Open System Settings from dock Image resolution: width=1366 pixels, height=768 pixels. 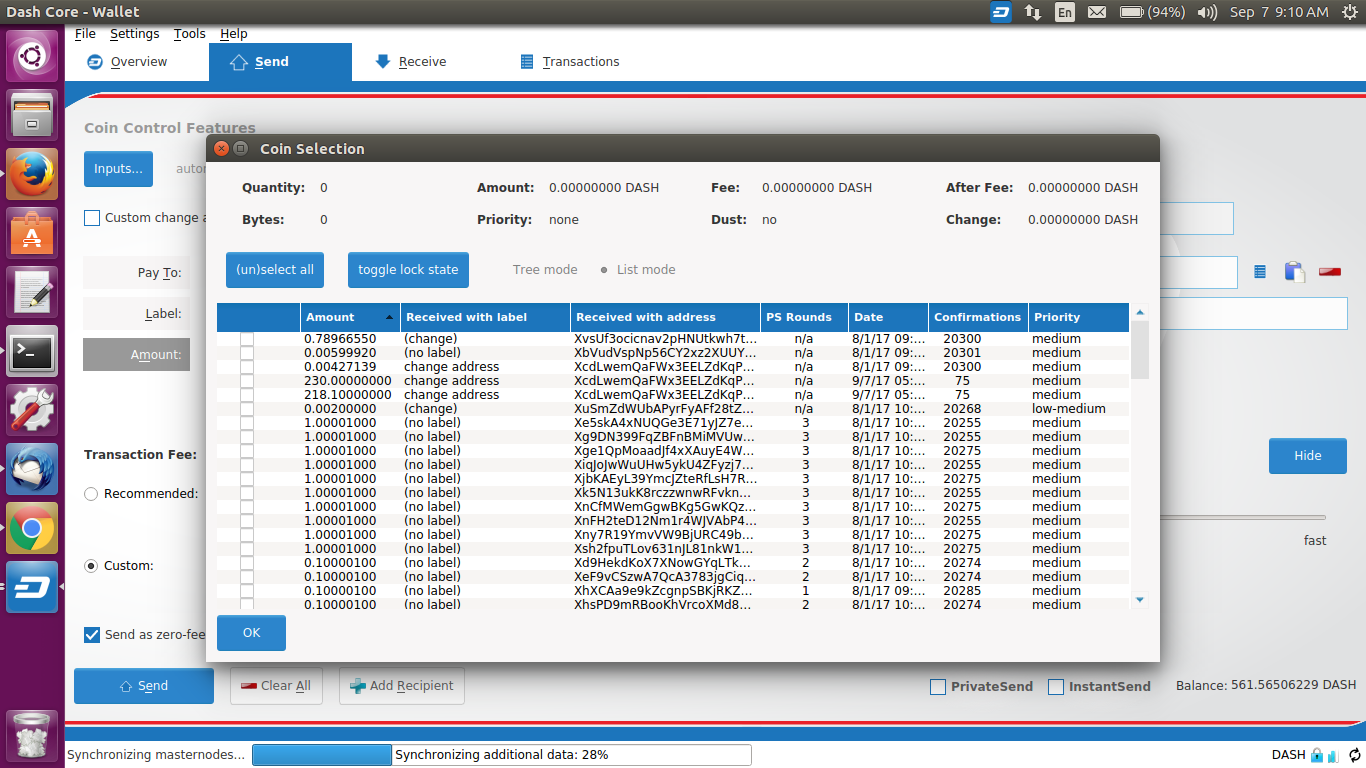click(x=32, y=410)
